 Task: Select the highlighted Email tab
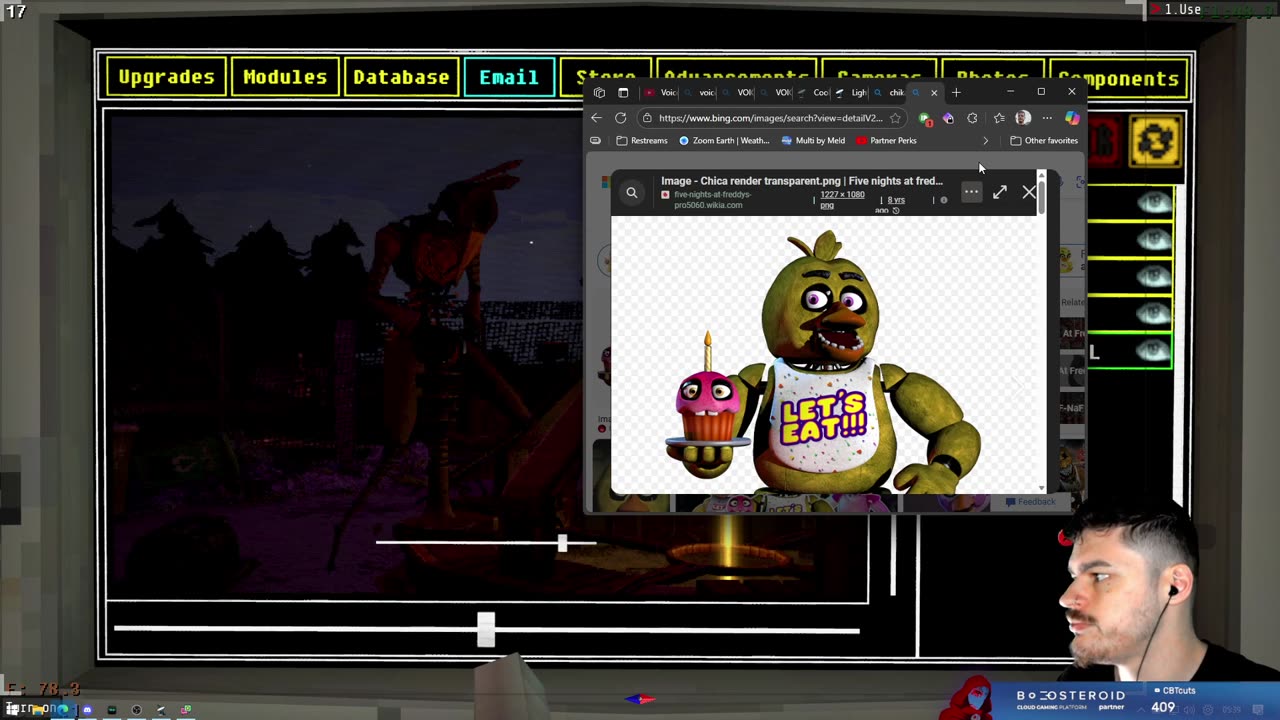click(x=509, y=77)
